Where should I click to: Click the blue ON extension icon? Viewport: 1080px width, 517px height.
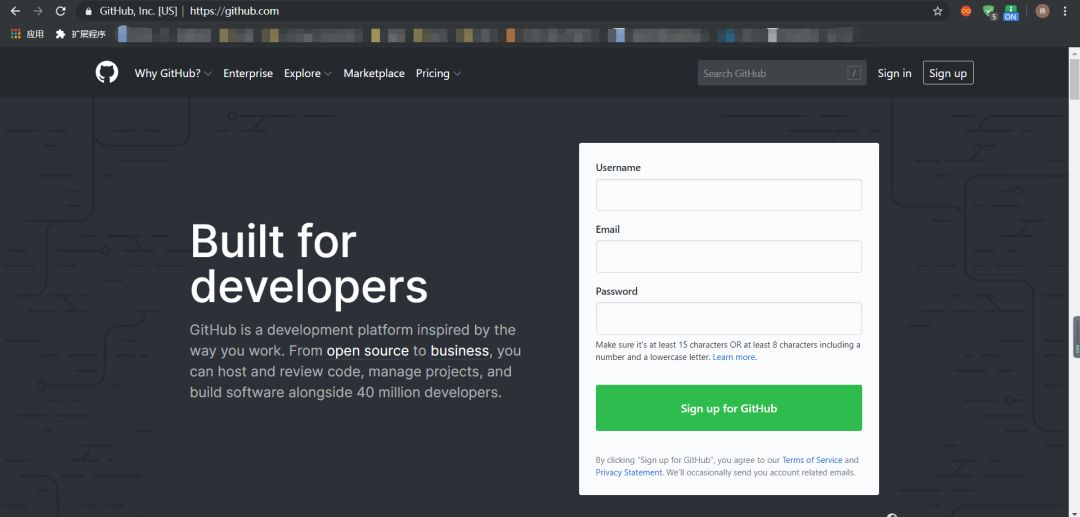point(1010,12)
